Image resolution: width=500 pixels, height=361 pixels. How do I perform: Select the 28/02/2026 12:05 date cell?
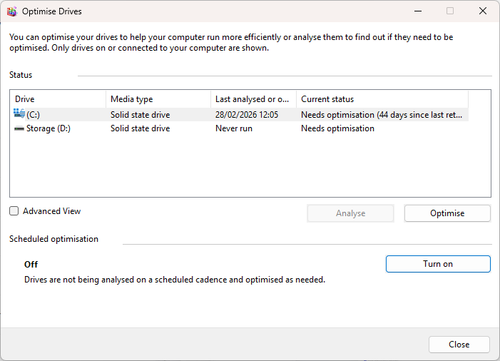(247, 115)
